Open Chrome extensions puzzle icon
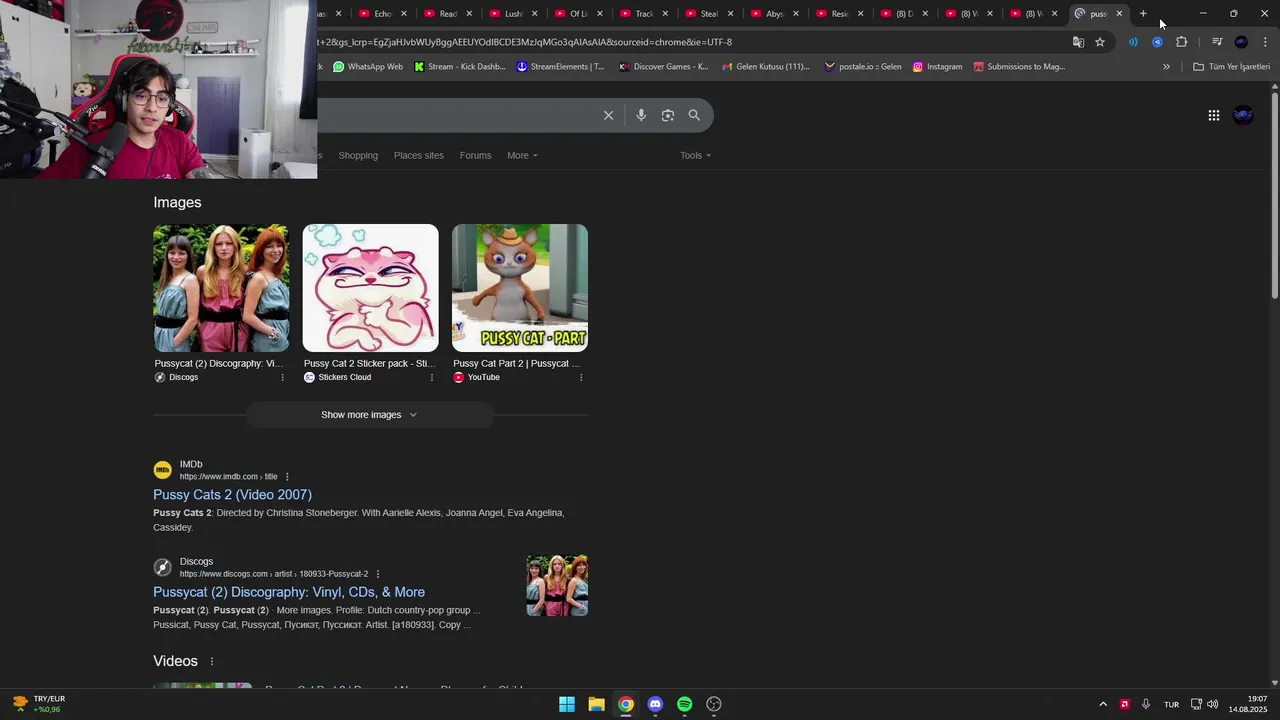The image size is (1280, 720). coord(1181,42)
